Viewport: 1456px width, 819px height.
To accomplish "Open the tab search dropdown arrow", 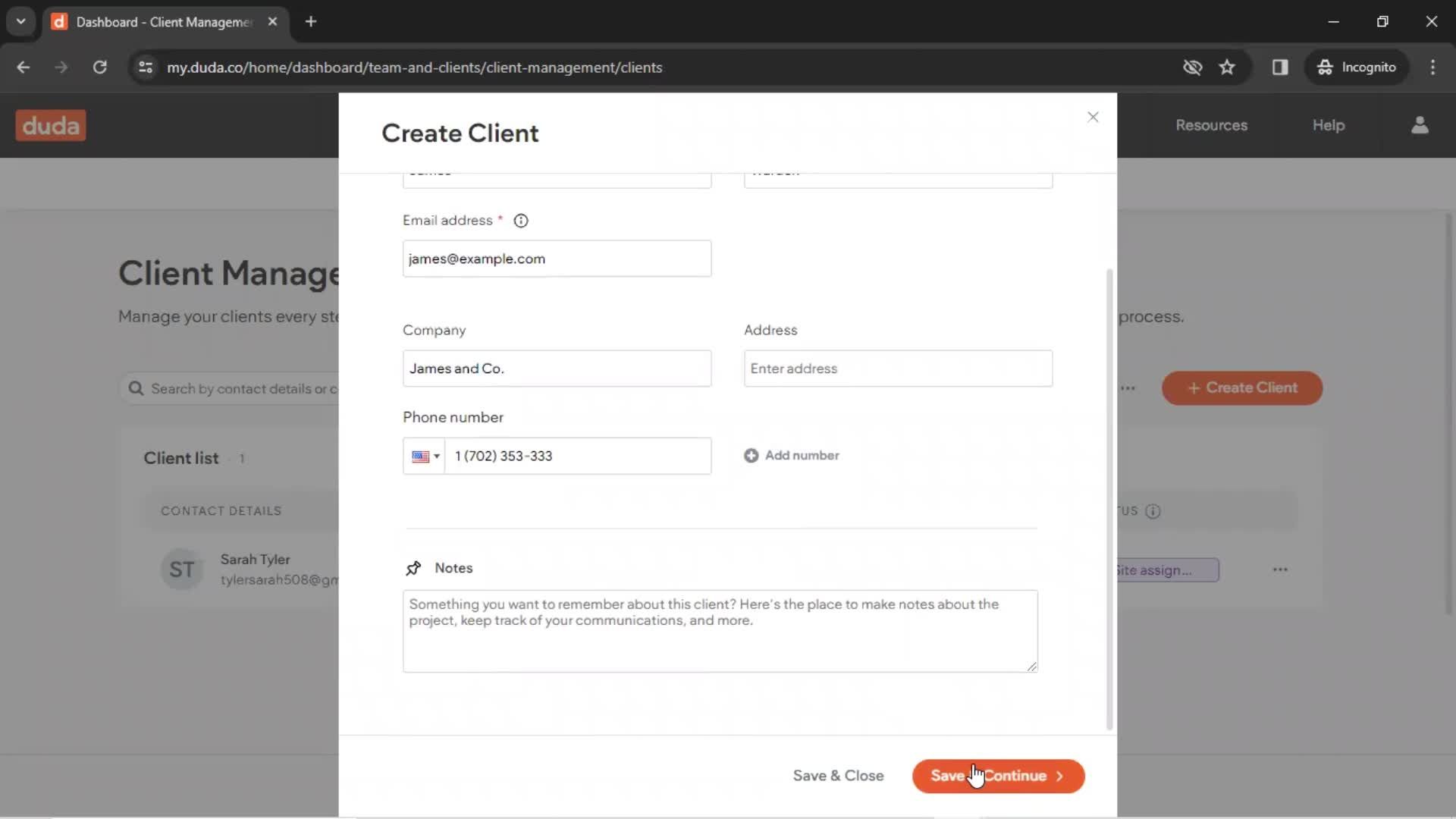I will (x=21, y=22).
